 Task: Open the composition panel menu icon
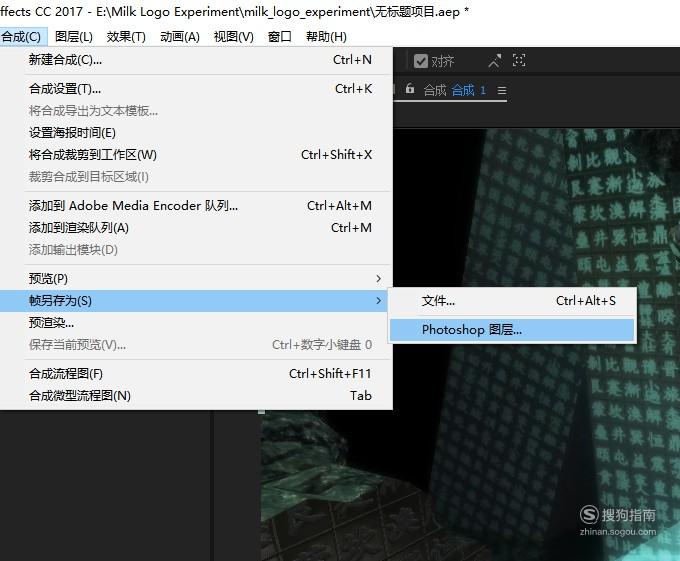(502, 91)
